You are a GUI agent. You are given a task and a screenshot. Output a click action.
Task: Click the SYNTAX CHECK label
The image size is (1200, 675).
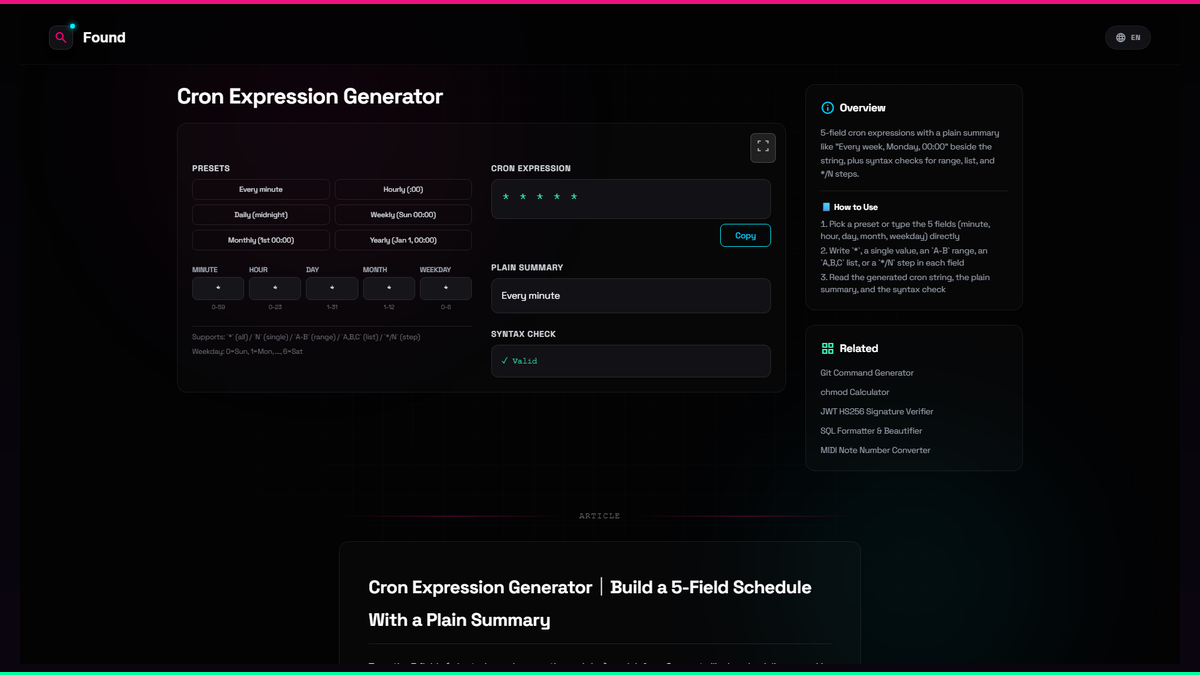click(x=523, y=334)
